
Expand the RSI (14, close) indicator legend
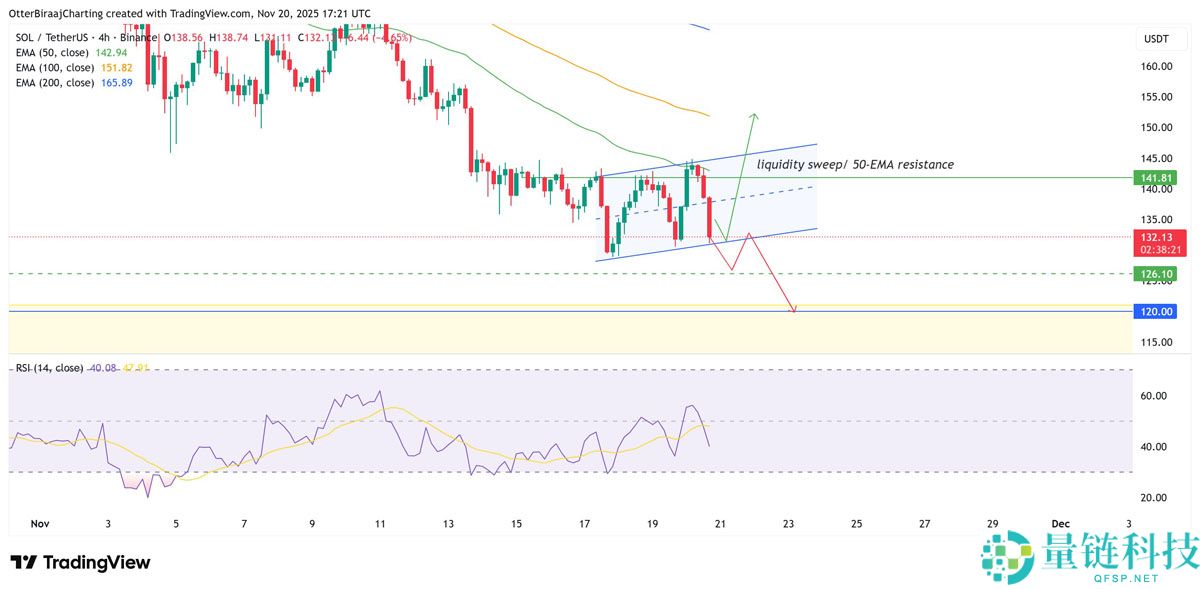[48, 368]
